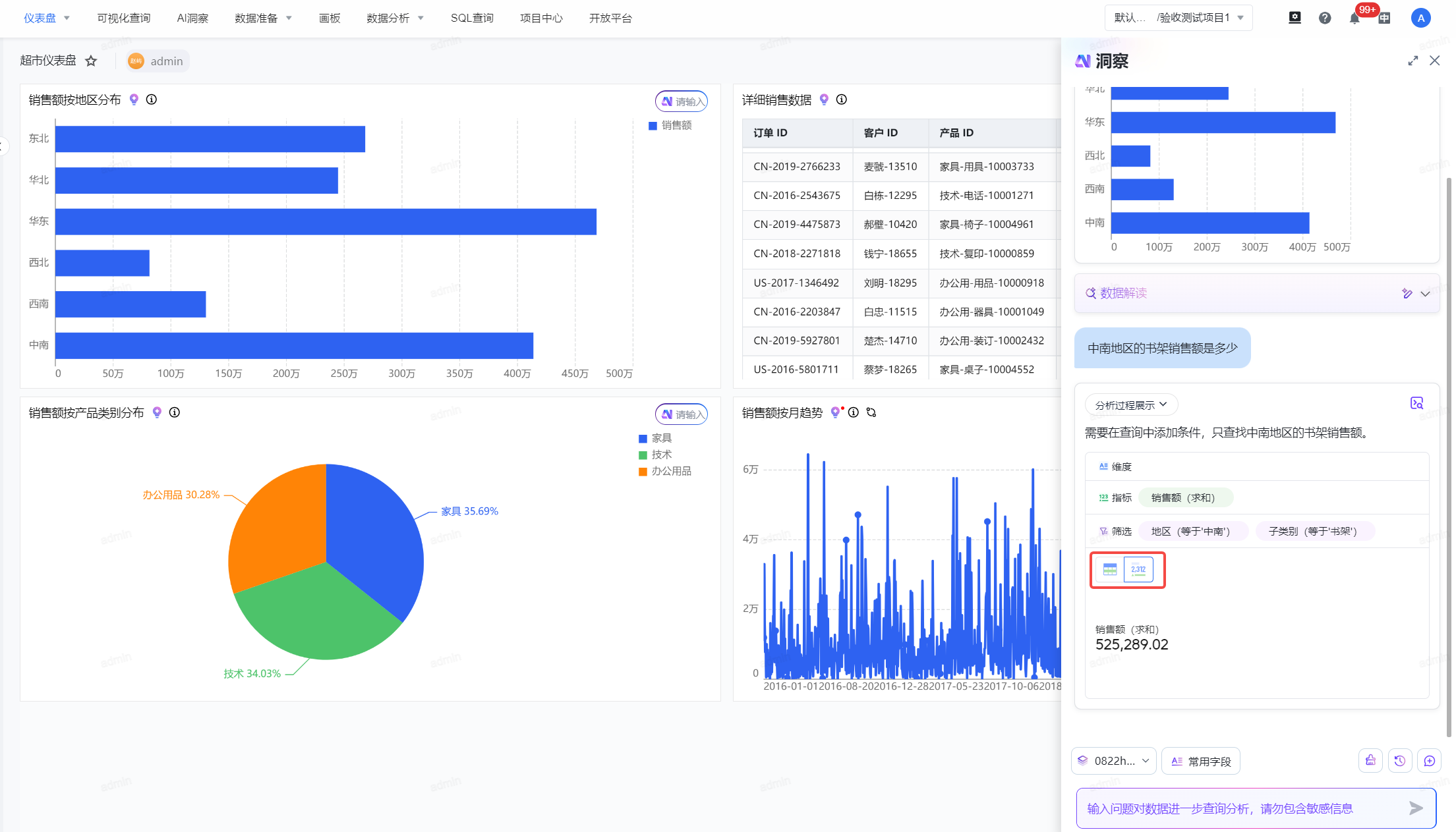Toggle the 技术 legend item in pie chart
1456x832 pixels.
(655, 455)
